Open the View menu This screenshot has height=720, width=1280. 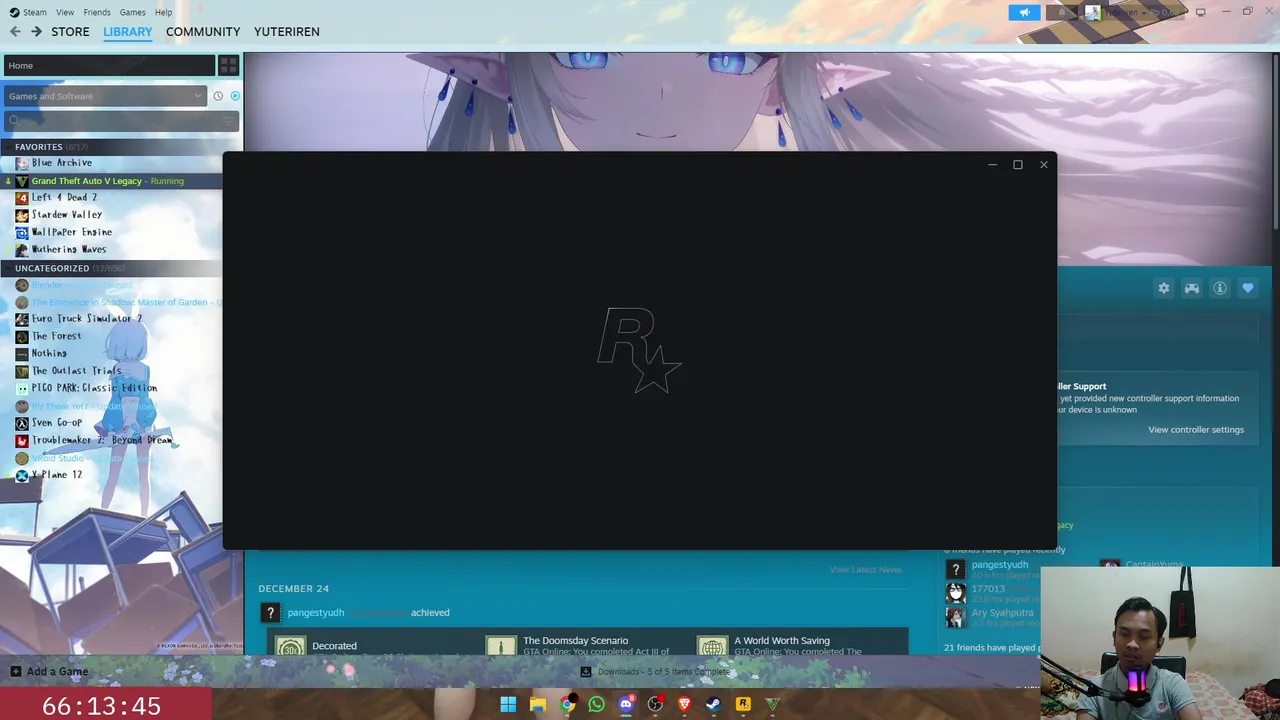click(65, 12)
